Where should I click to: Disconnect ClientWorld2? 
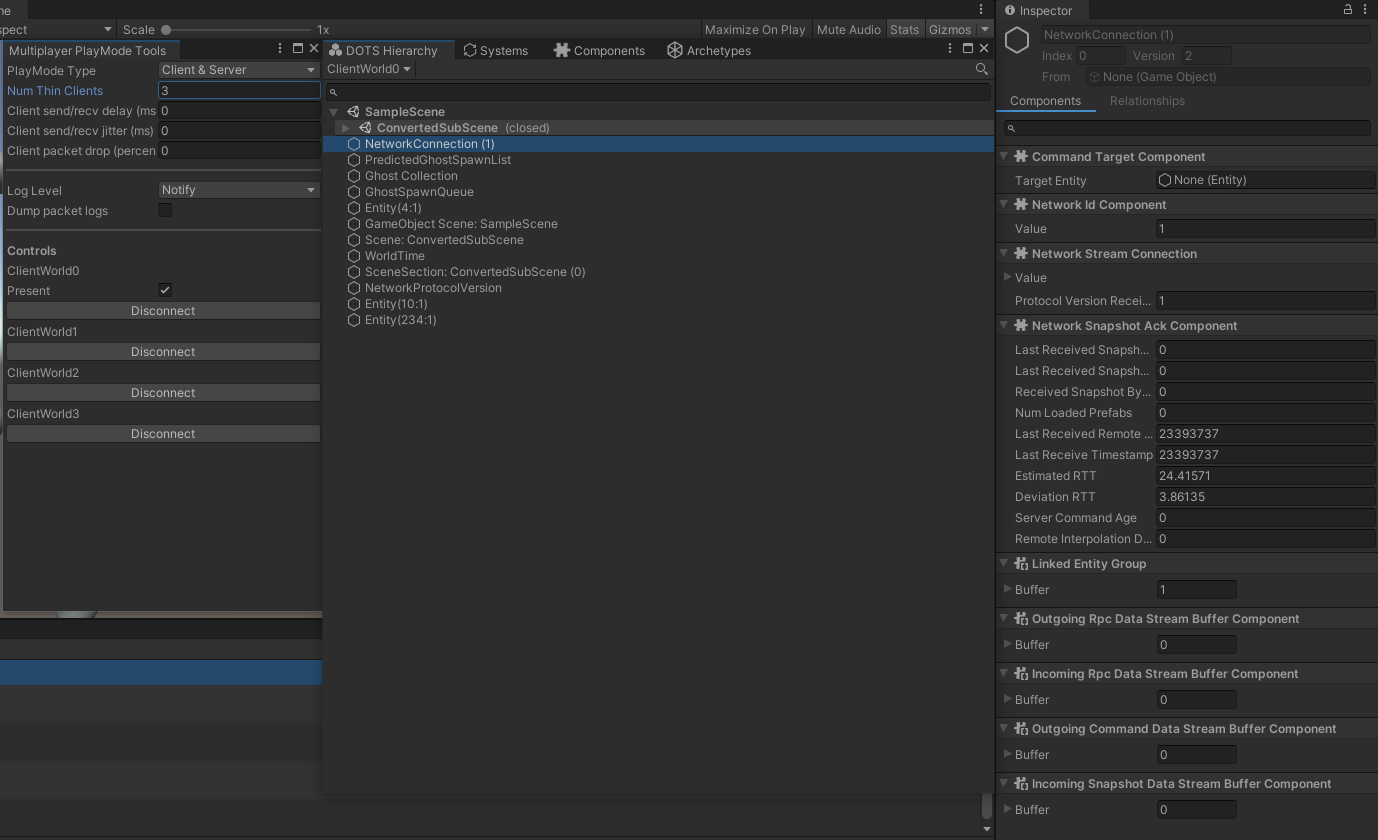click(x=163, y=393)
